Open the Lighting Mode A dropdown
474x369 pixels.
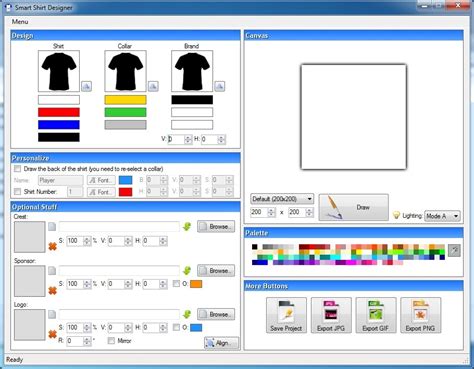(443, 216)
